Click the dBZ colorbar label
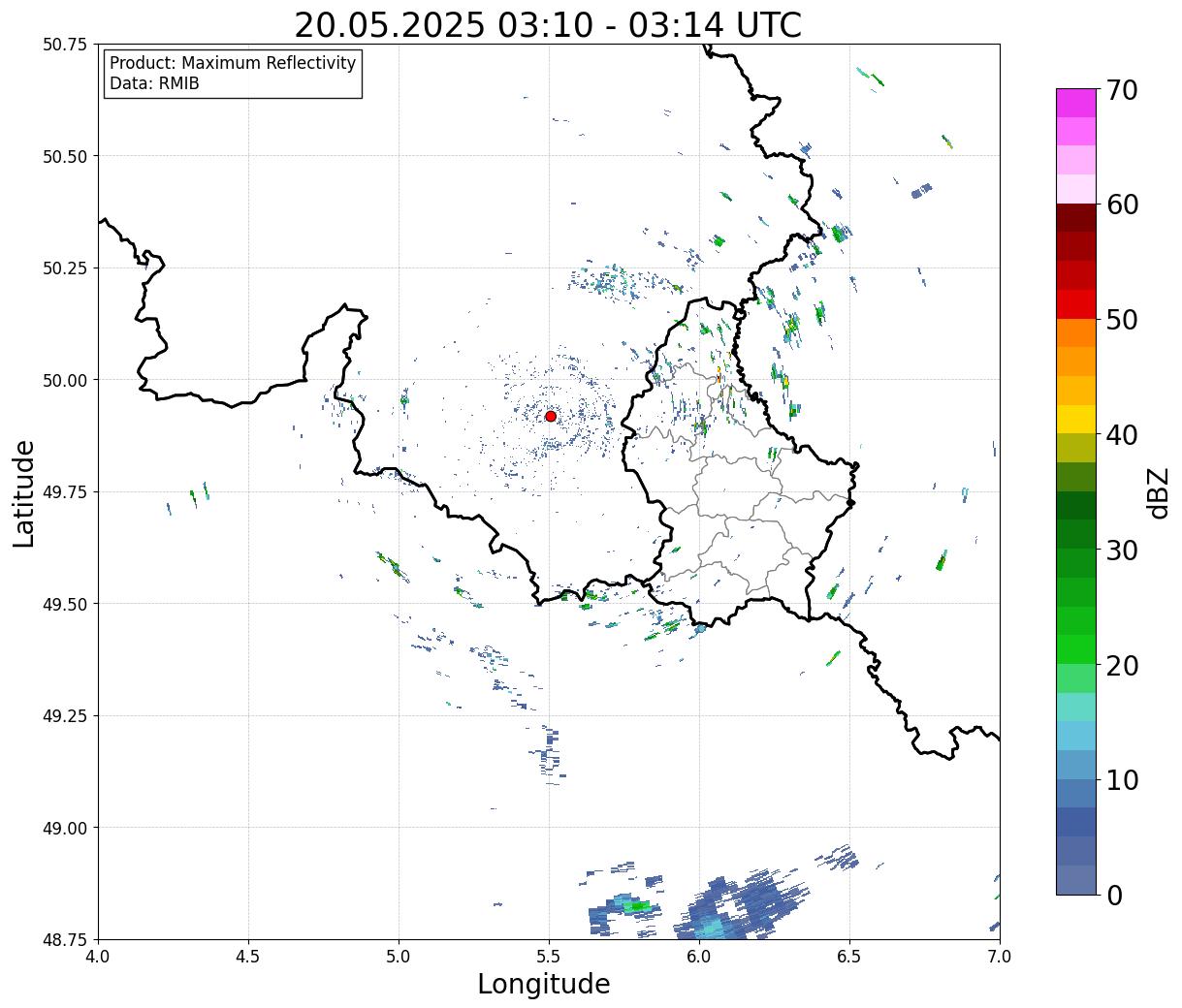1182x1008 pixels. (x=1158, y=492)
